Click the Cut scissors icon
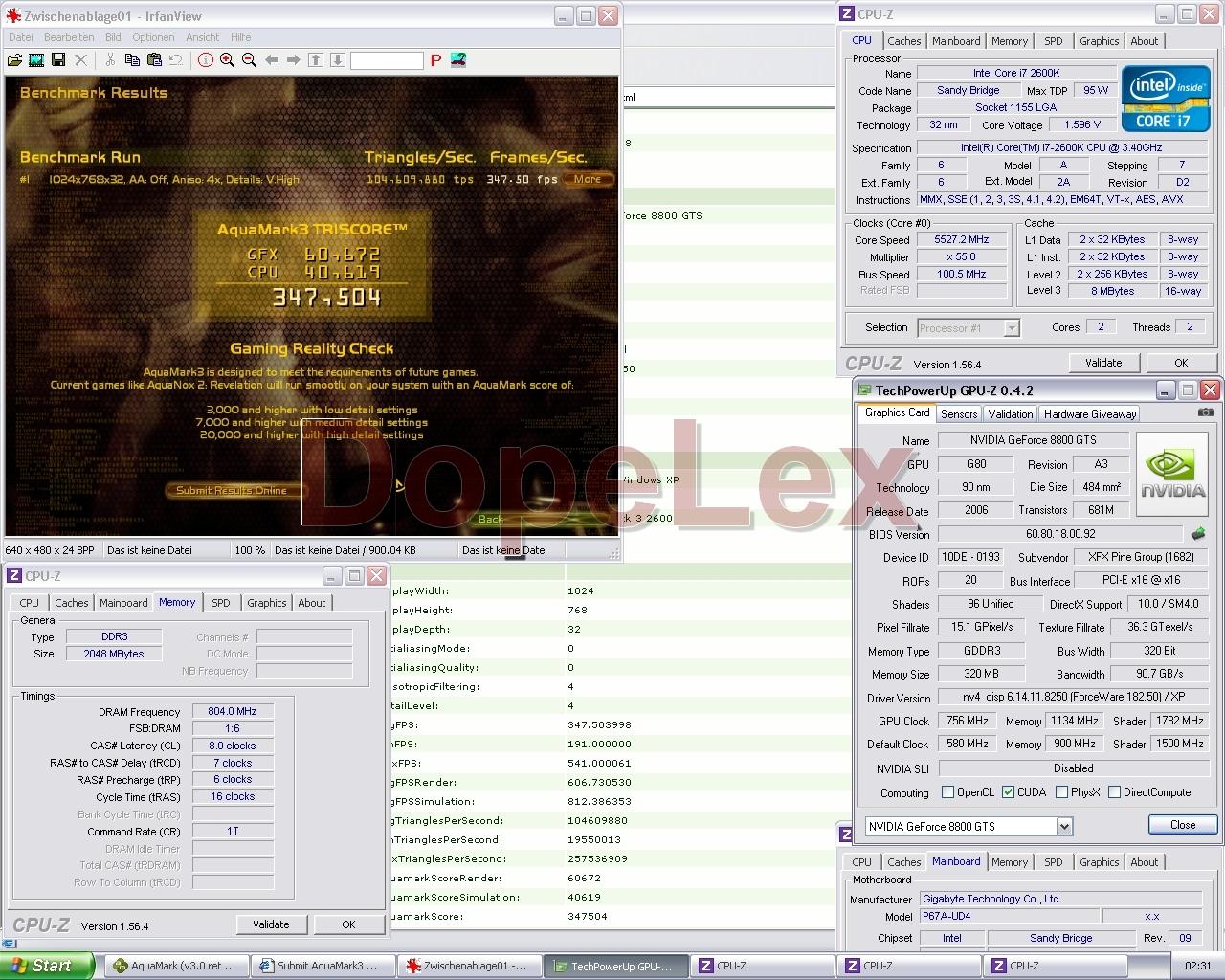 click(110, 60)
